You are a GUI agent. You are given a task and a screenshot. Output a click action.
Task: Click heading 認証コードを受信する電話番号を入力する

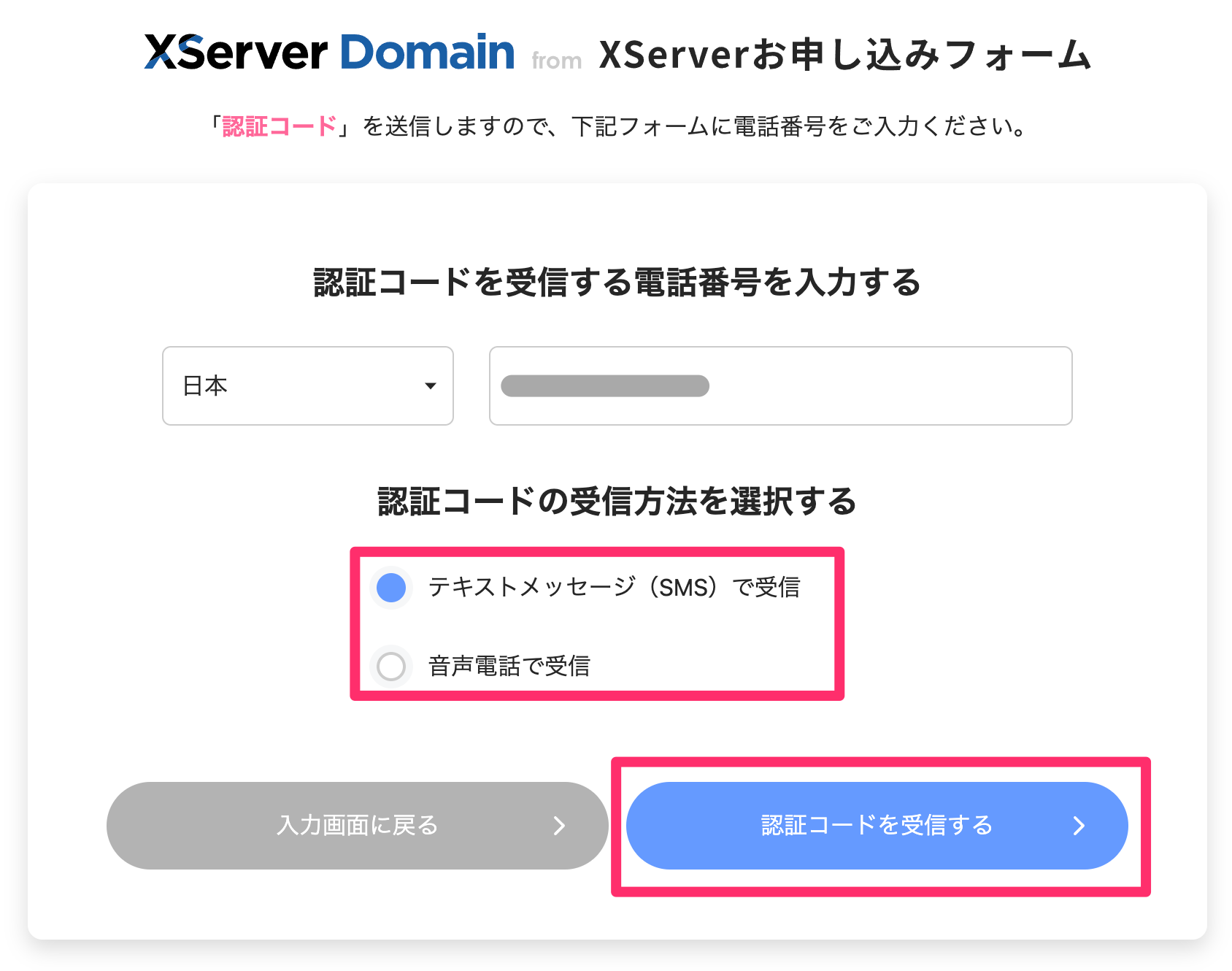pyautogui.click(x=617, y=283)
